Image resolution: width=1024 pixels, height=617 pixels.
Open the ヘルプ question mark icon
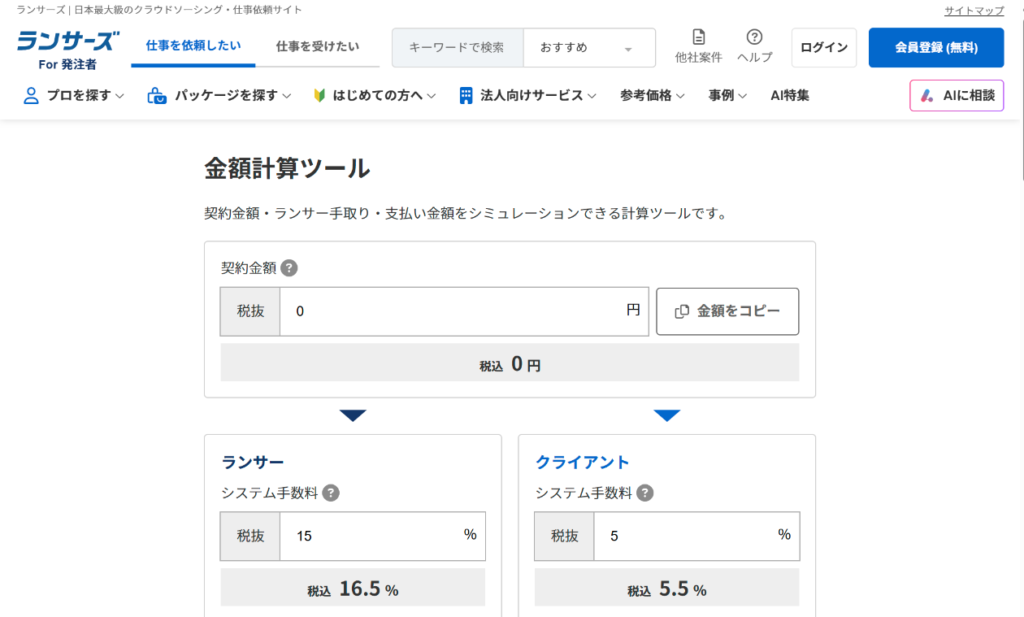(754, 37)
